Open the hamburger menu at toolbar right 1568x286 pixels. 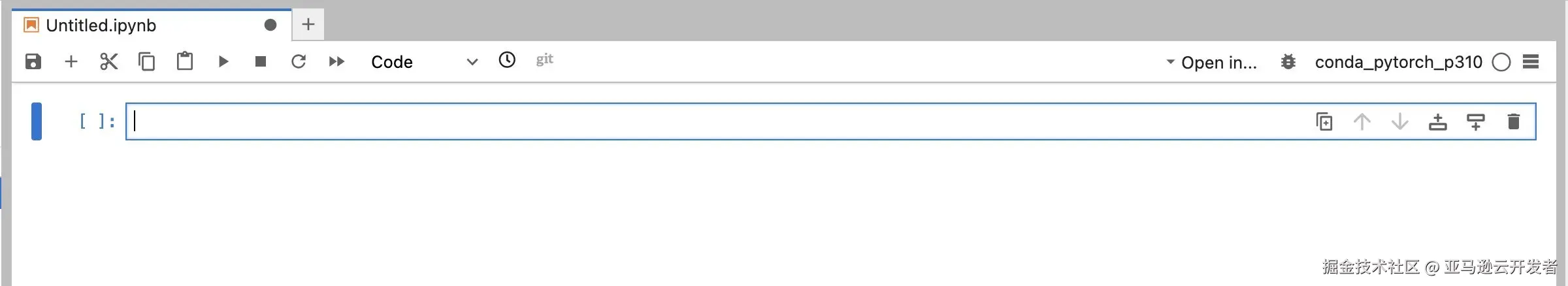pos(1531,61)
